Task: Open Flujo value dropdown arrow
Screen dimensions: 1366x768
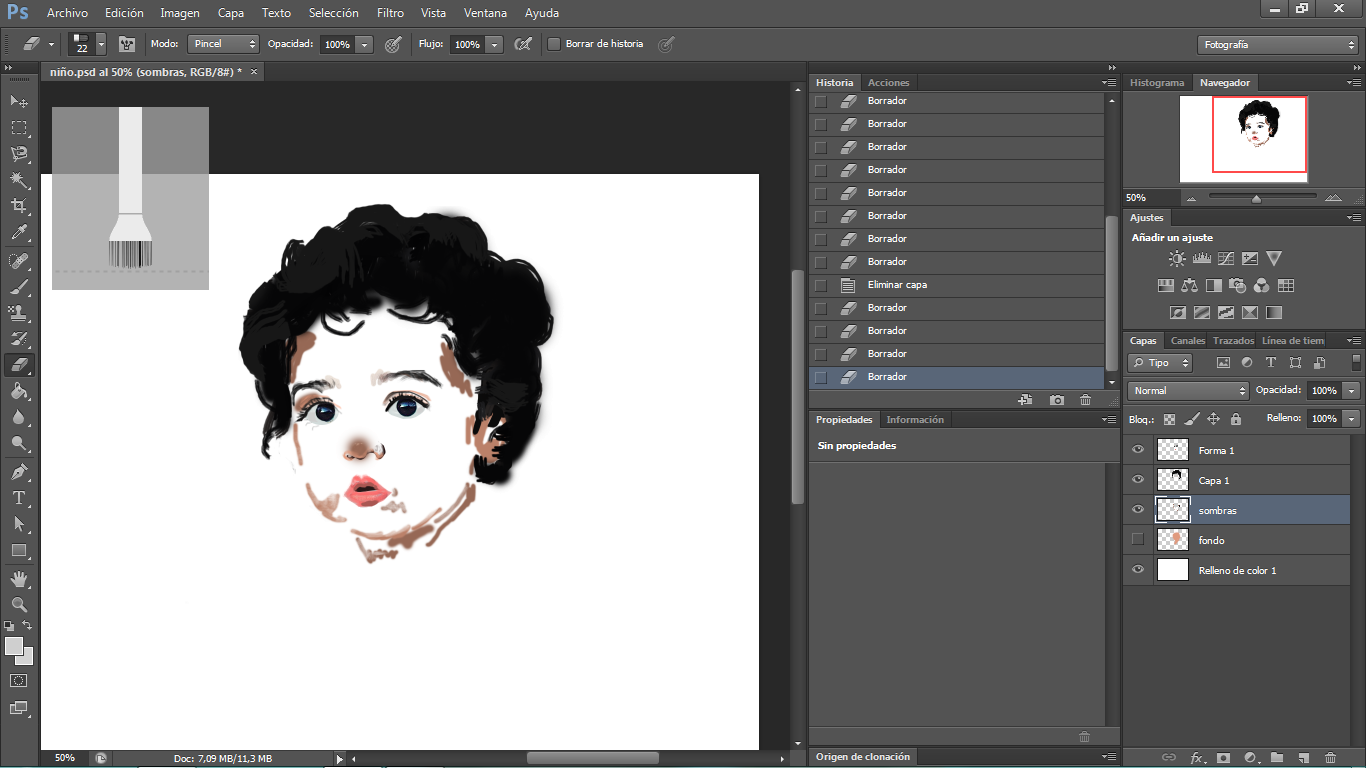Action: pos(493,44)
